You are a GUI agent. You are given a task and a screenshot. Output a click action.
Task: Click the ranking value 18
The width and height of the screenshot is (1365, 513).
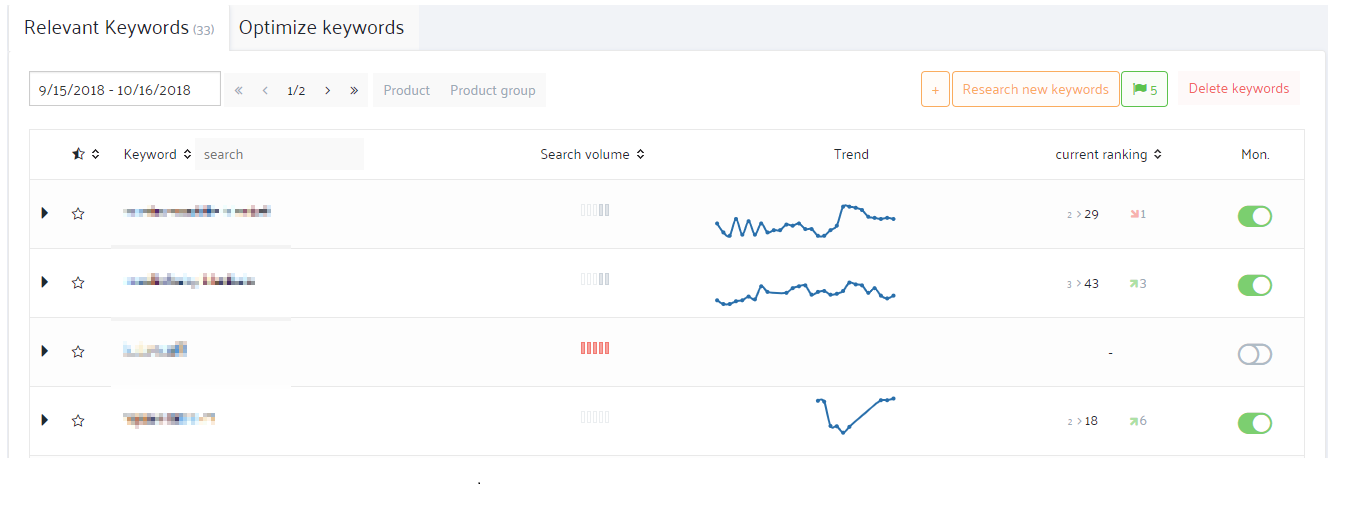1091,421
